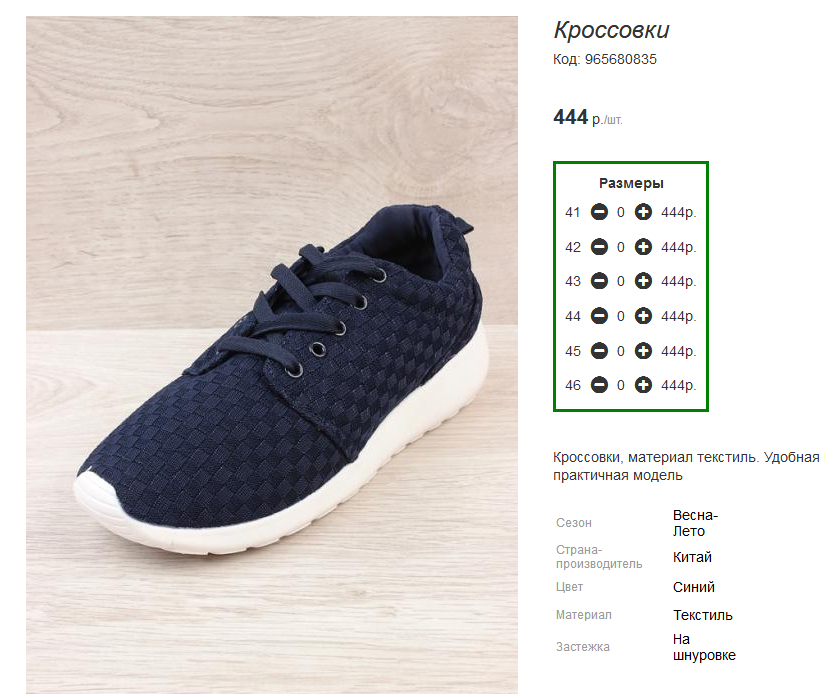
Task: Click the size 46 quantity value
Action: coord(621,385)
